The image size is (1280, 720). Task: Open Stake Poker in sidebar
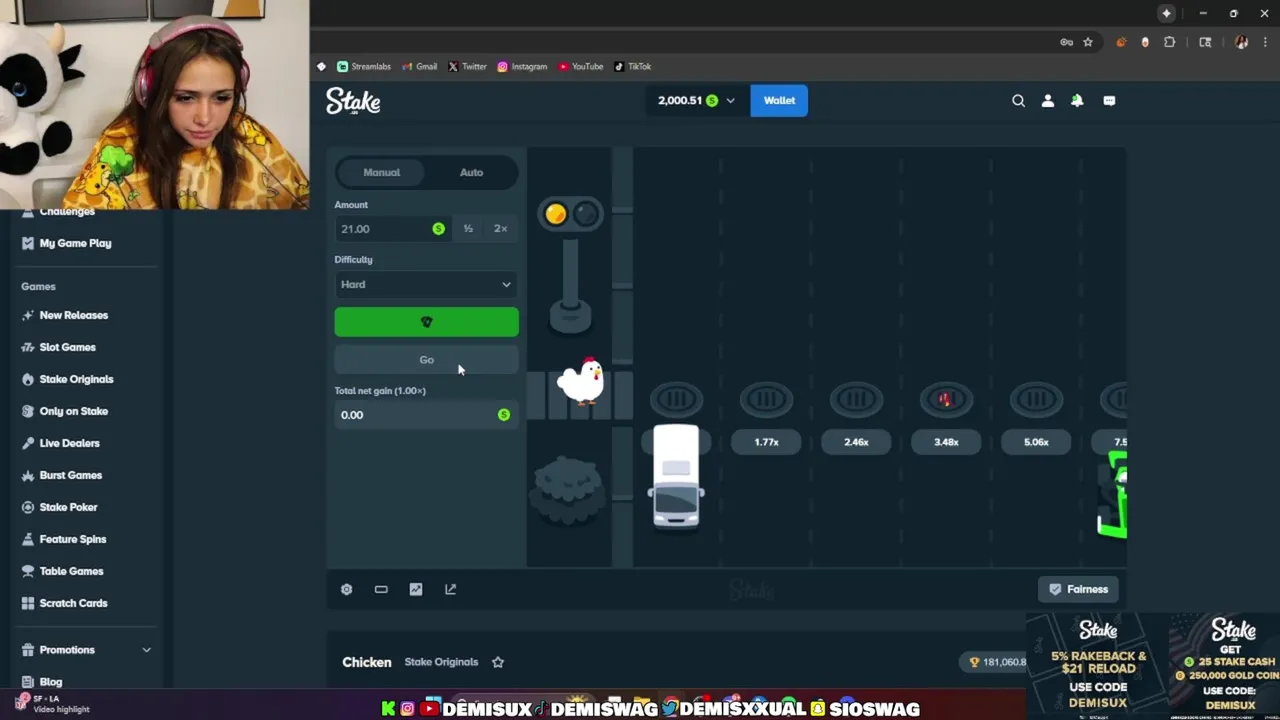pos(60,507)
